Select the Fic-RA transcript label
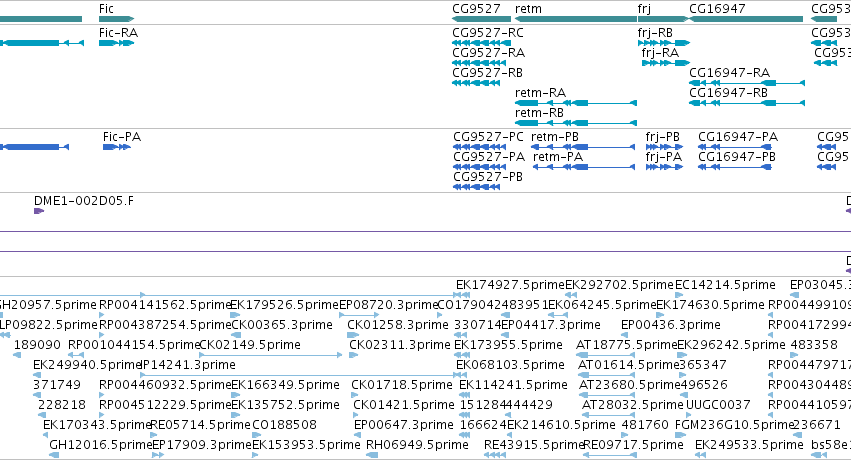 coord(118,33)
